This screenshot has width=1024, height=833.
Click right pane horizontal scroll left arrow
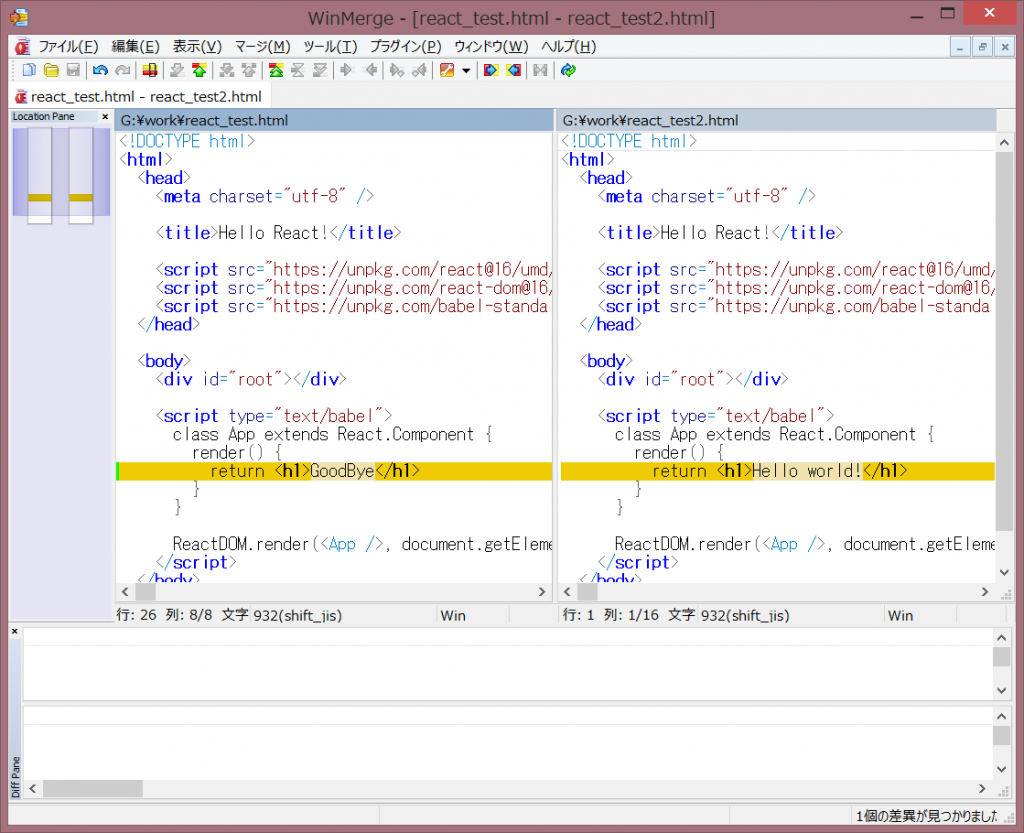pyautogui.click(x=567, y=591)
